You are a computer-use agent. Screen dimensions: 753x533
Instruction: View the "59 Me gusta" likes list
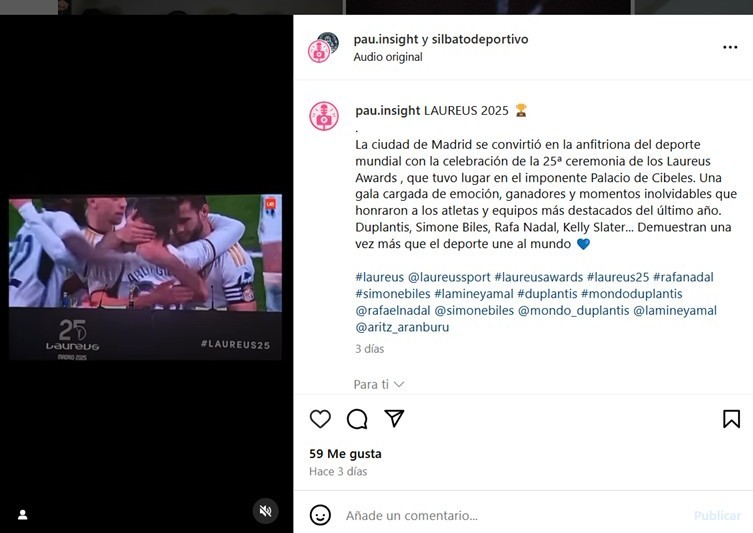tap(345, 454)
